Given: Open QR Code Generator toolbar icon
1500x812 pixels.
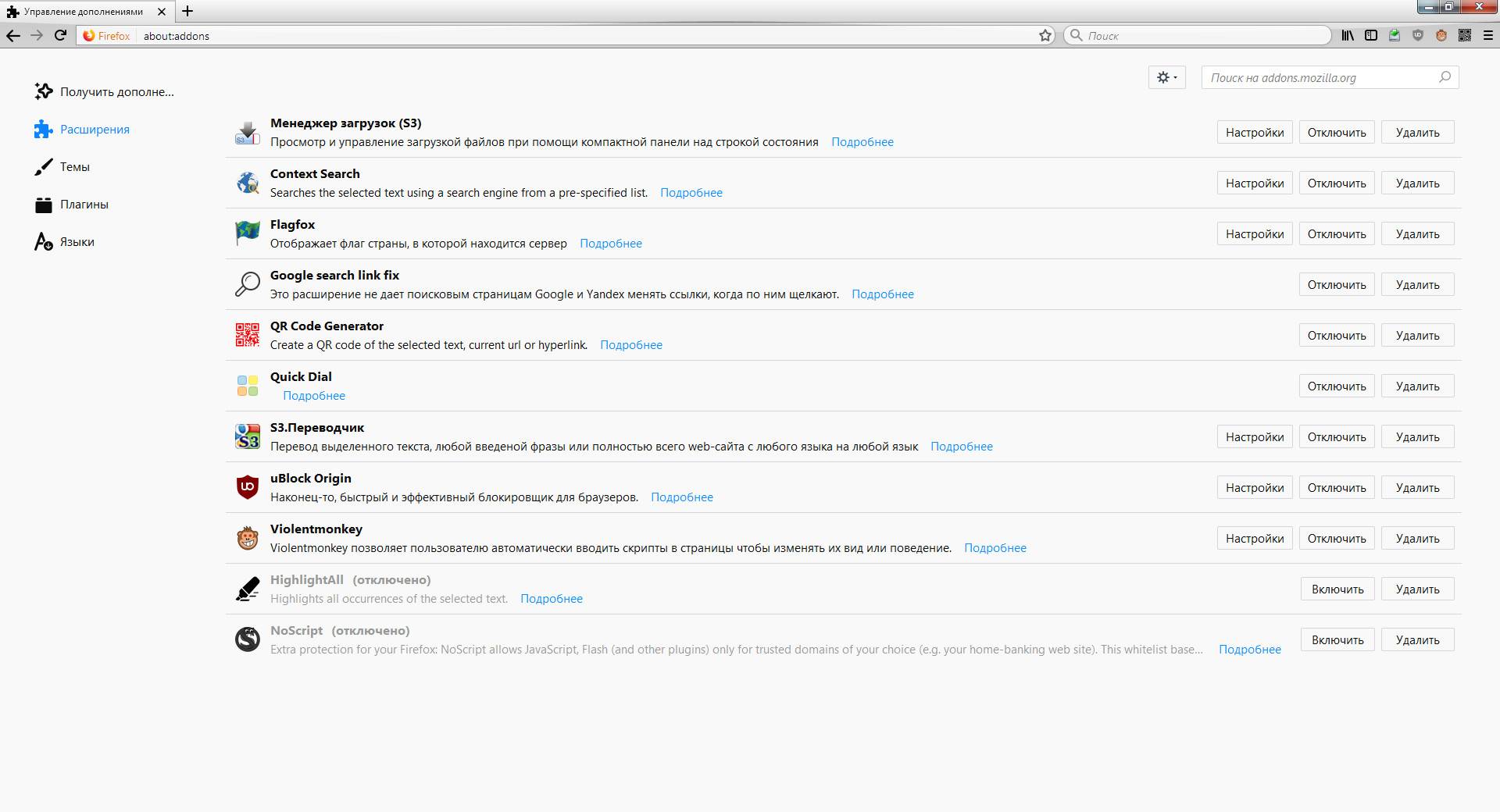Looking at the screenshot, I should [1465, 35].
